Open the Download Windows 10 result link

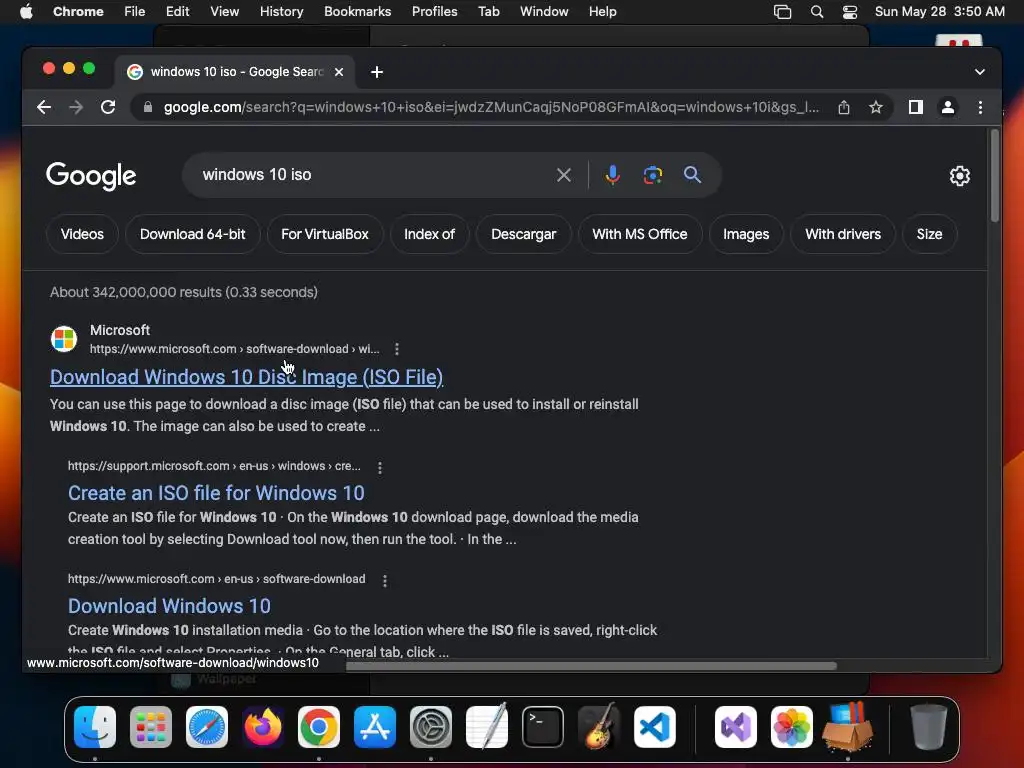tap(169, 606)
